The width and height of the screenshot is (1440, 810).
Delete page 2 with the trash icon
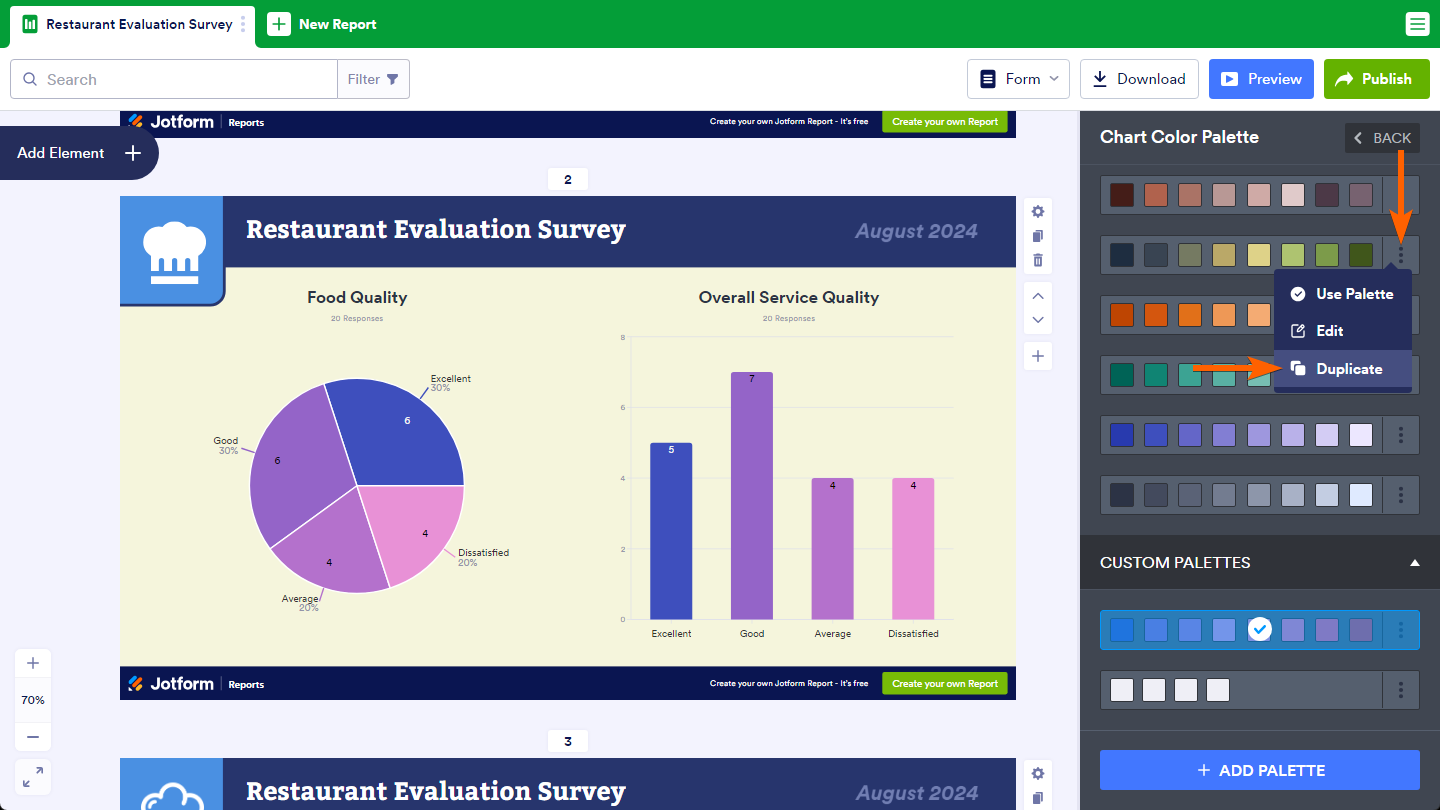[1038, 260]
